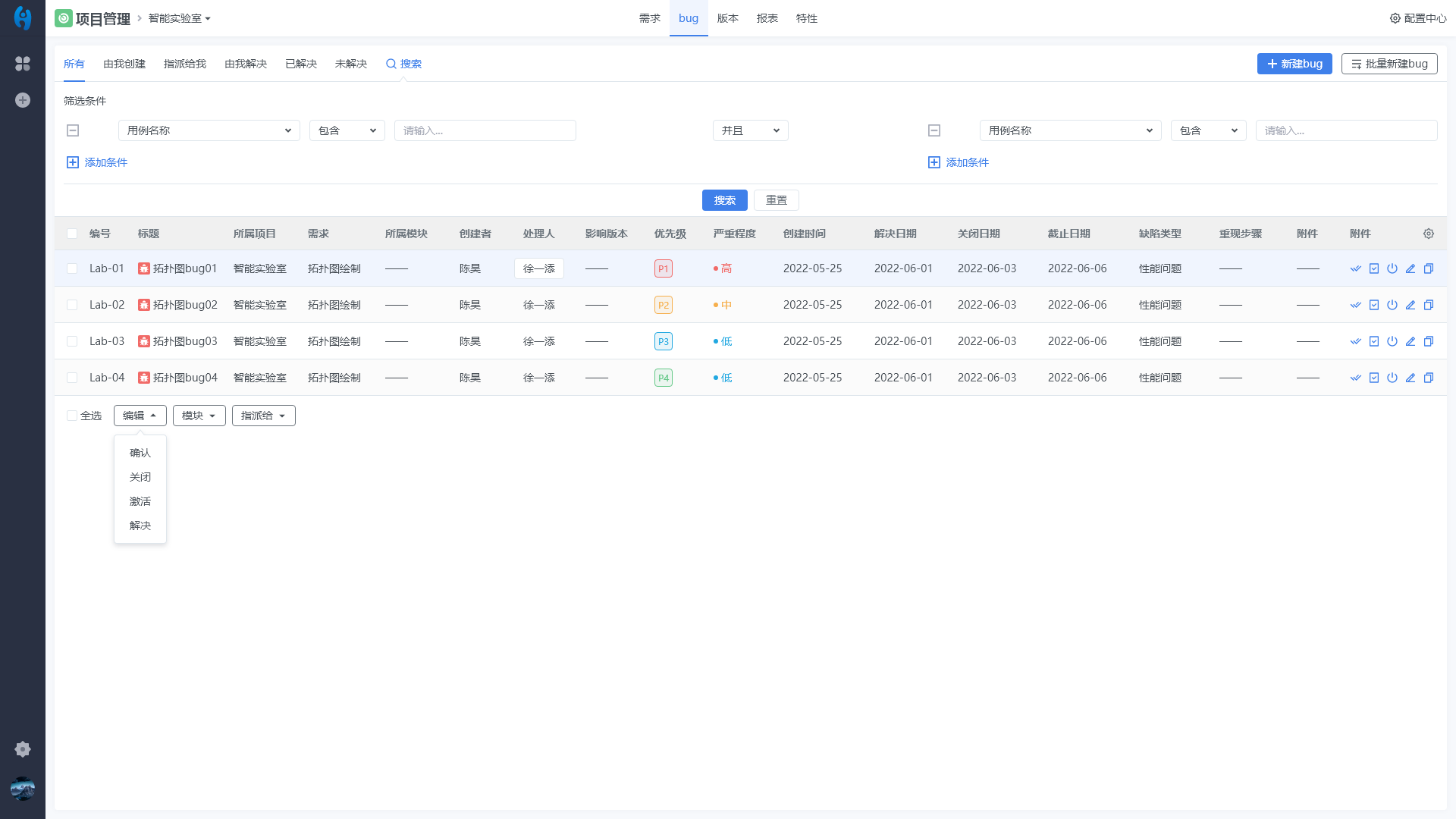
Task: Click the copy icon for Lab-01
Action: 1429,268
